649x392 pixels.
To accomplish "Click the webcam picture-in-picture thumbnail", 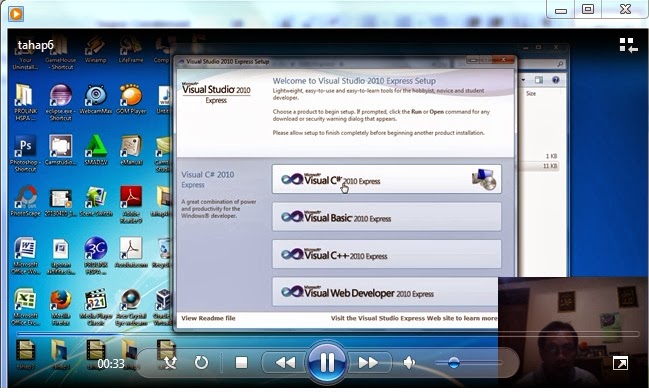I will (573, 332).
